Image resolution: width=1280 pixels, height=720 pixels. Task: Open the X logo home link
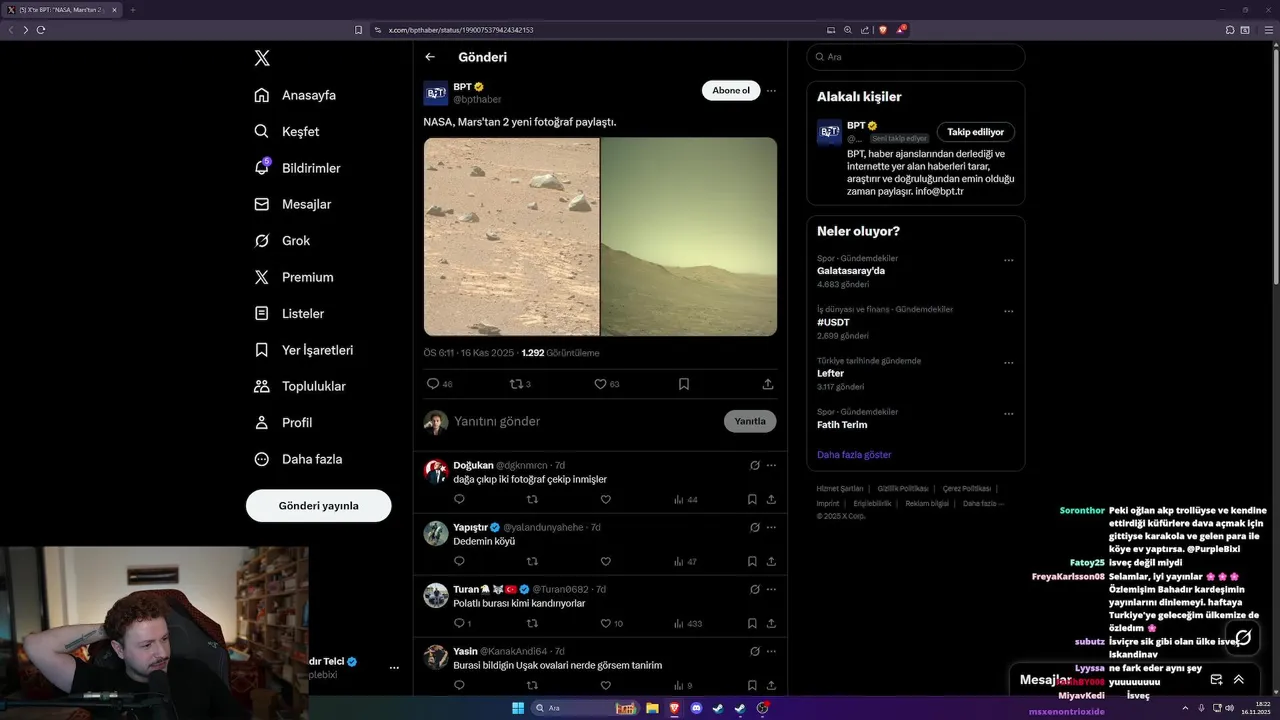[x=262, y=58]
